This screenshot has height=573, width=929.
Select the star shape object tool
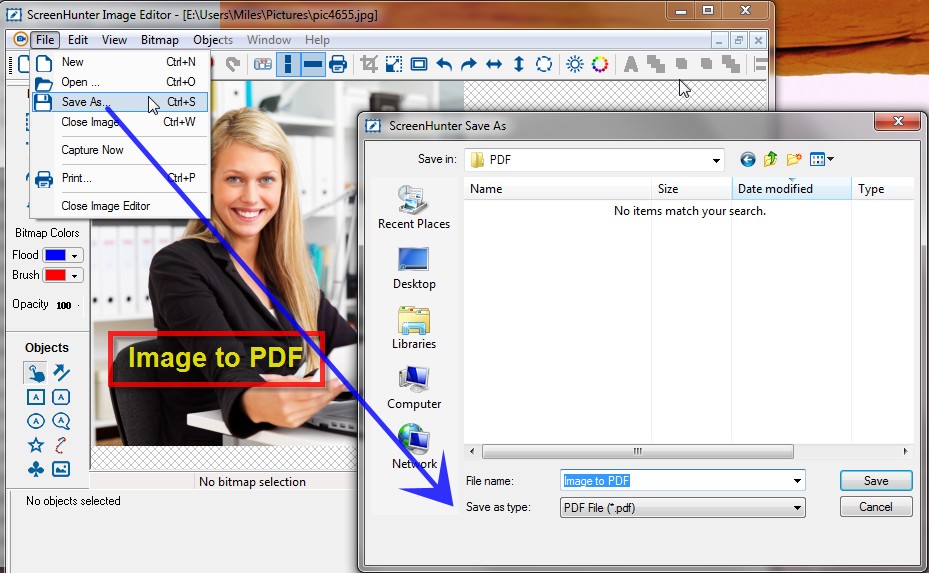(36, 445)
